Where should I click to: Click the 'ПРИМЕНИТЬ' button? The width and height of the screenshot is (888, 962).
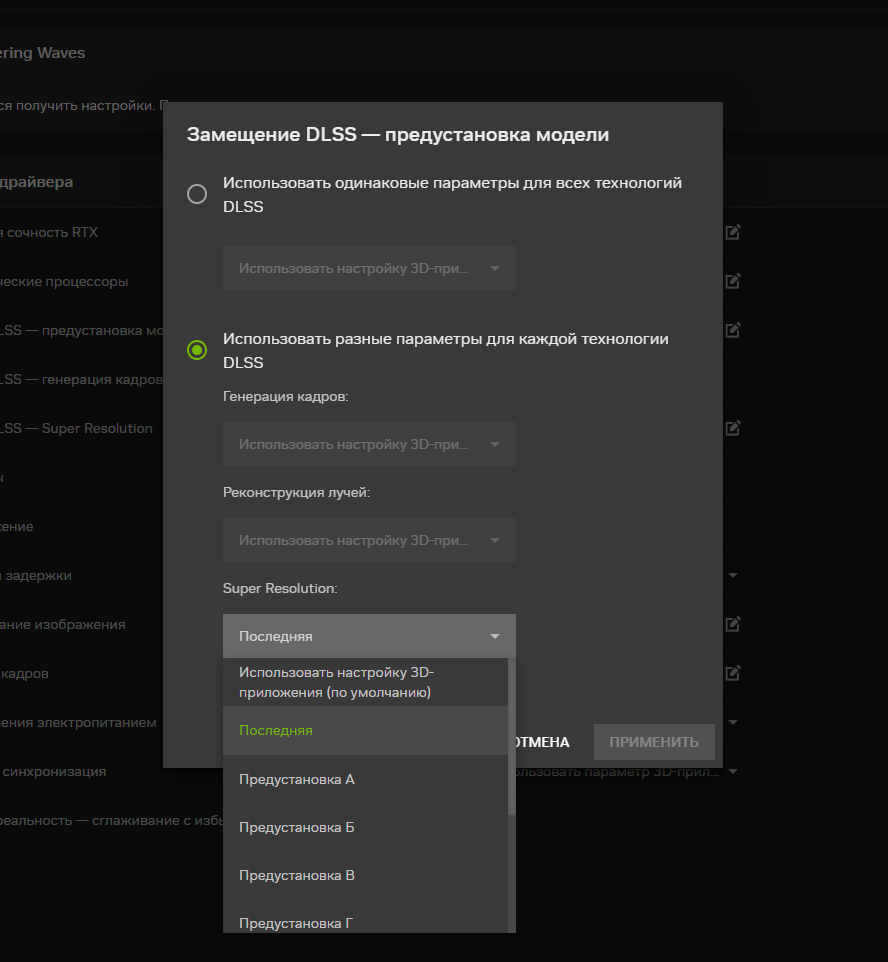pos(654,742)
